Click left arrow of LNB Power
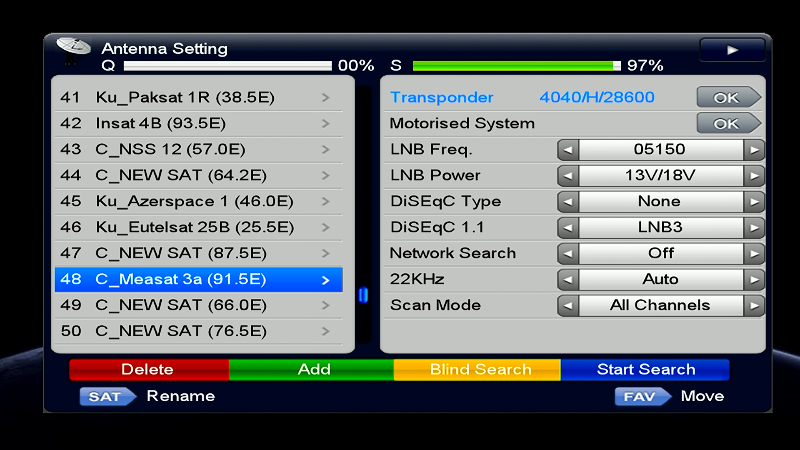Image resolution: width=800 pixels, height=450 pixels. (x=568, y=176)
